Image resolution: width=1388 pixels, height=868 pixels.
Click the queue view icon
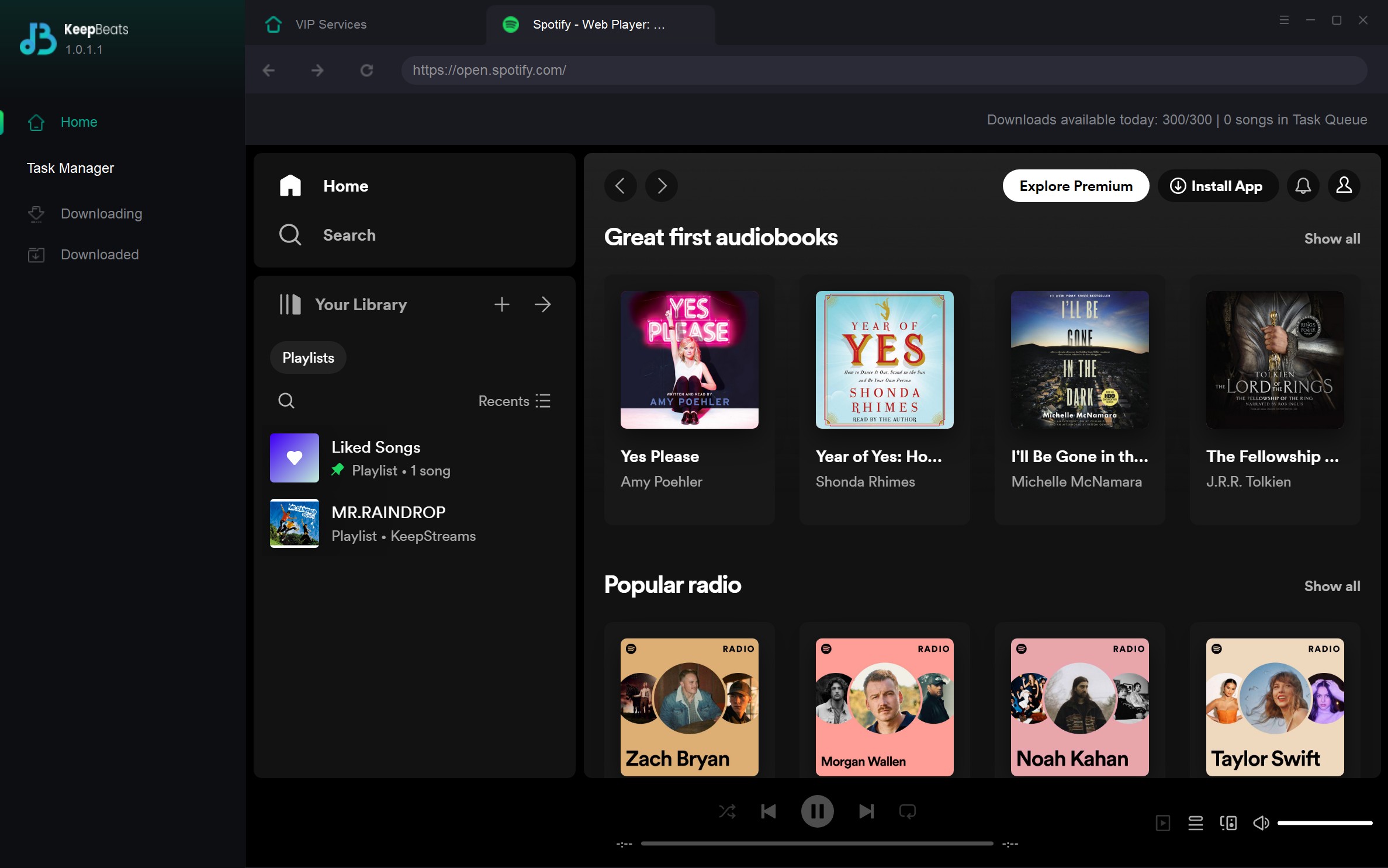[x=1195, y=822]
